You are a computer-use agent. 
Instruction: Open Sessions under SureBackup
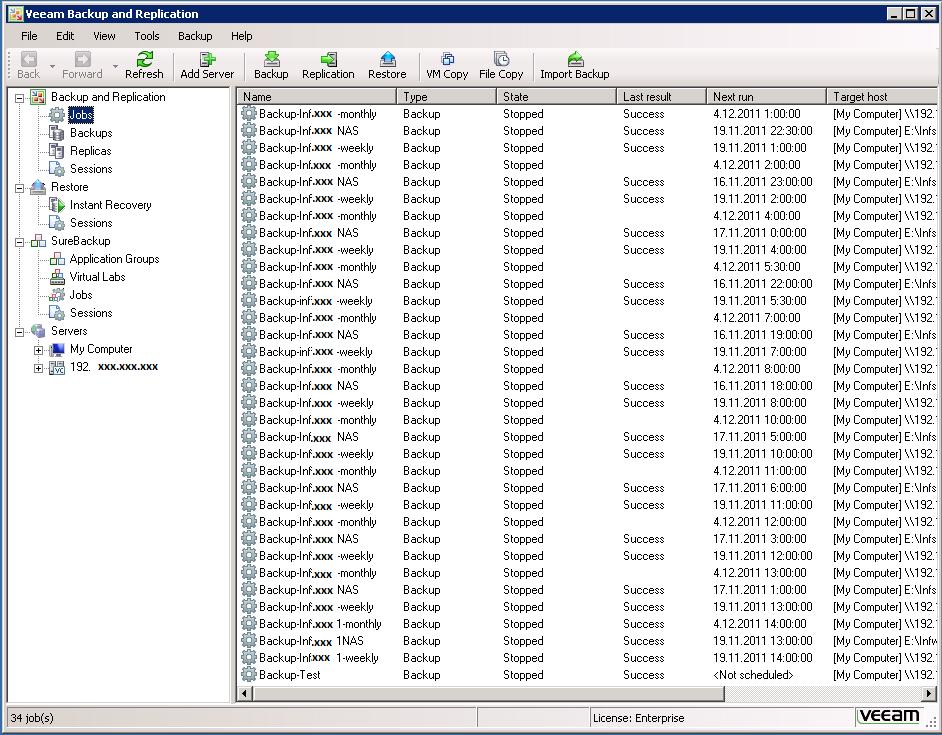(x=91, y=313)
